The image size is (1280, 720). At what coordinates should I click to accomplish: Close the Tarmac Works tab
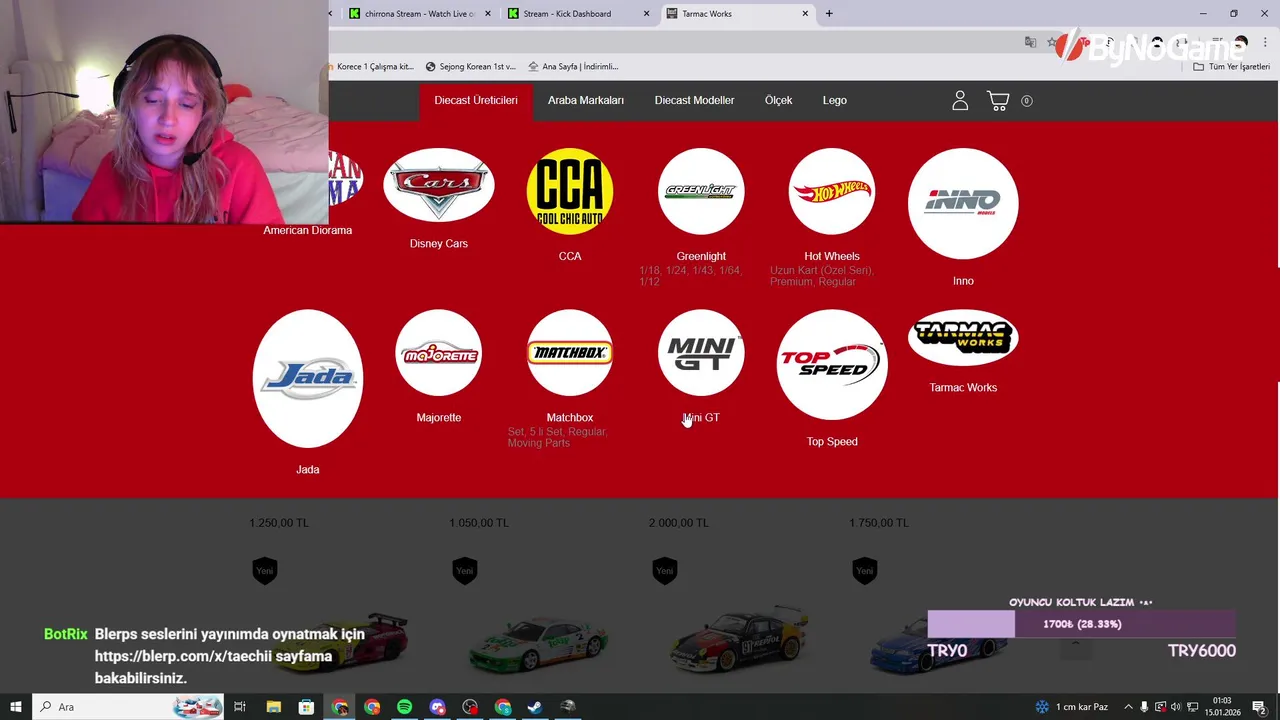[x=805, y=14]
